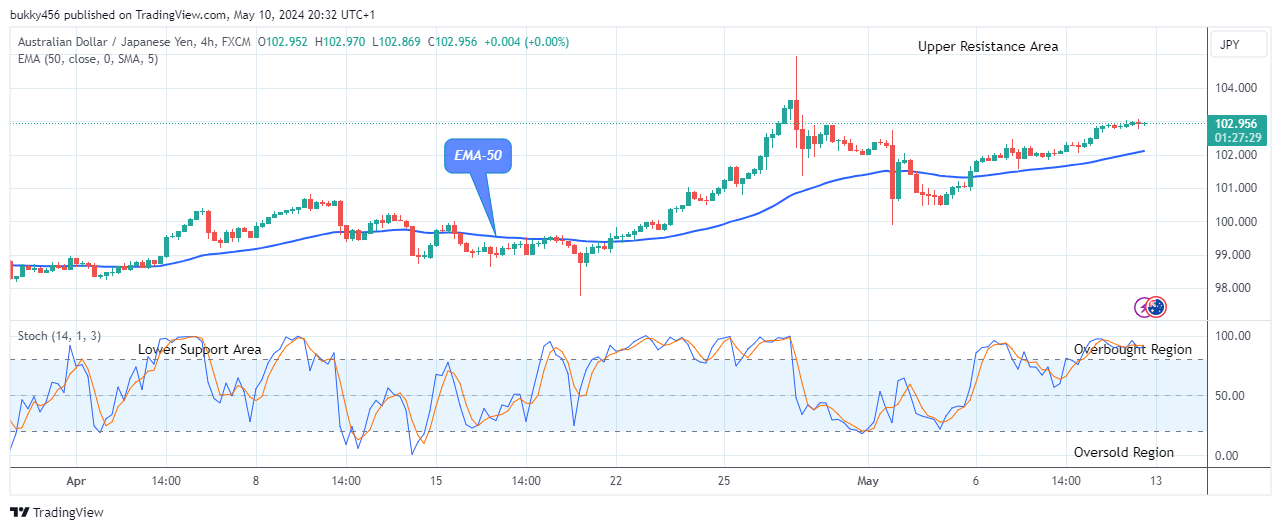Image resolution: width=1281 pixels, height=530 pixels.
Task: Click the Oversold Region text label
Action: [x=1124, y=452]
